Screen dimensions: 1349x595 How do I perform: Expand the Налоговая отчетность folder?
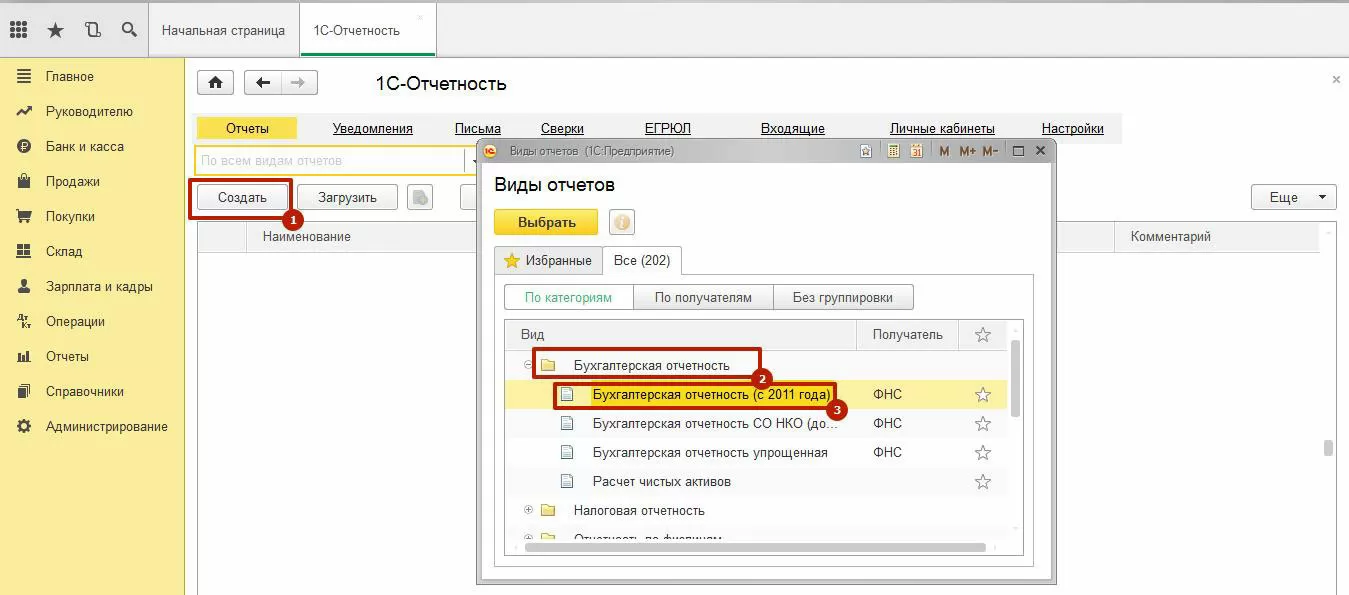pos(528,510)
